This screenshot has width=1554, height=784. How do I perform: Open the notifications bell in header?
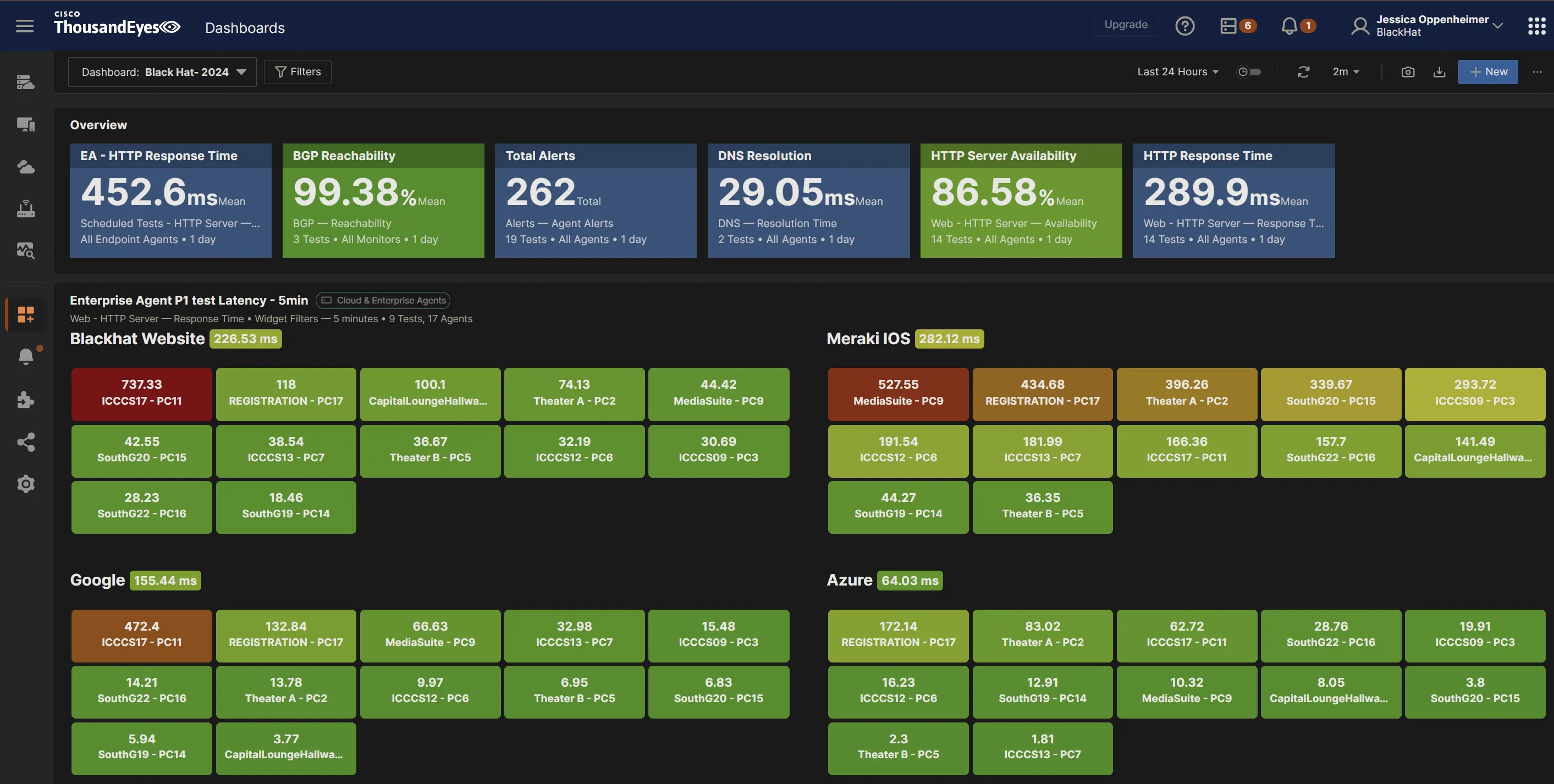coord(1289,26)
